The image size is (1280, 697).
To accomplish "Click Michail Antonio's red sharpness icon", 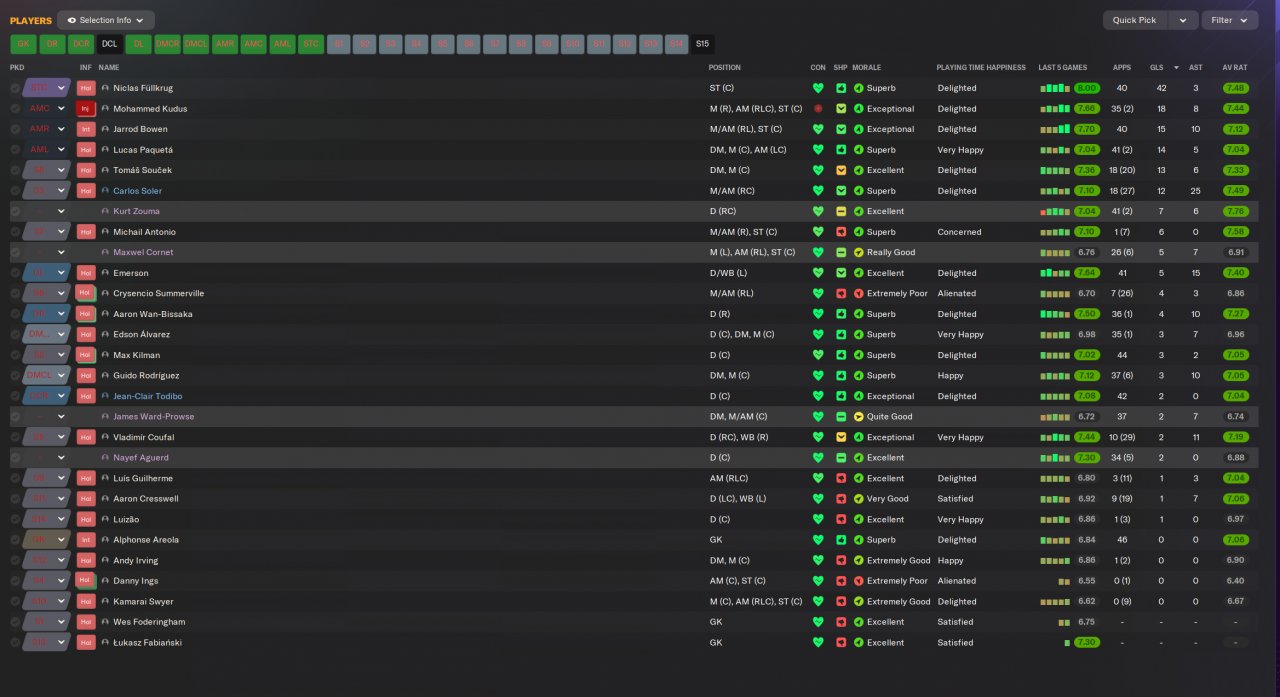I will [x=841, y=232].
